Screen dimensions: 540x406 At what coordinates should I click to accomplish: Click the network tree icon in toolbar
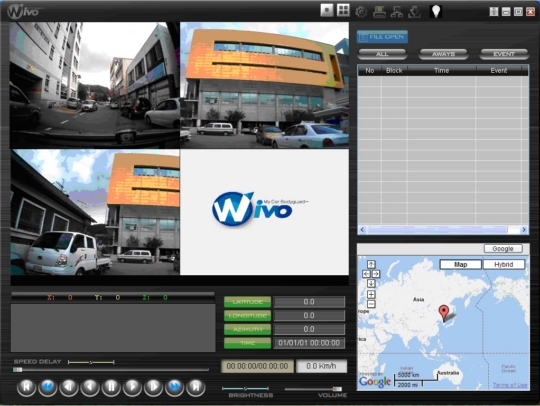tap(397, 12)
